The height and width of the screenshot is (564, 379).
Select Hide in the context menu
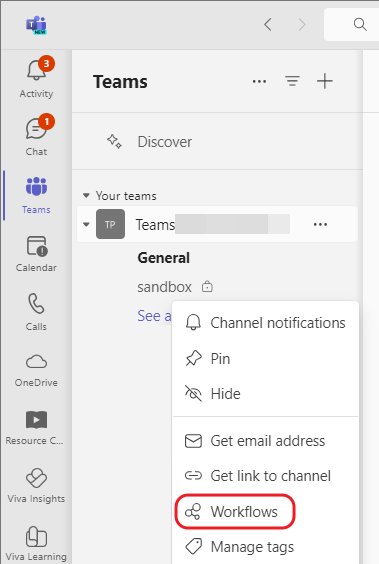point(265,394)
